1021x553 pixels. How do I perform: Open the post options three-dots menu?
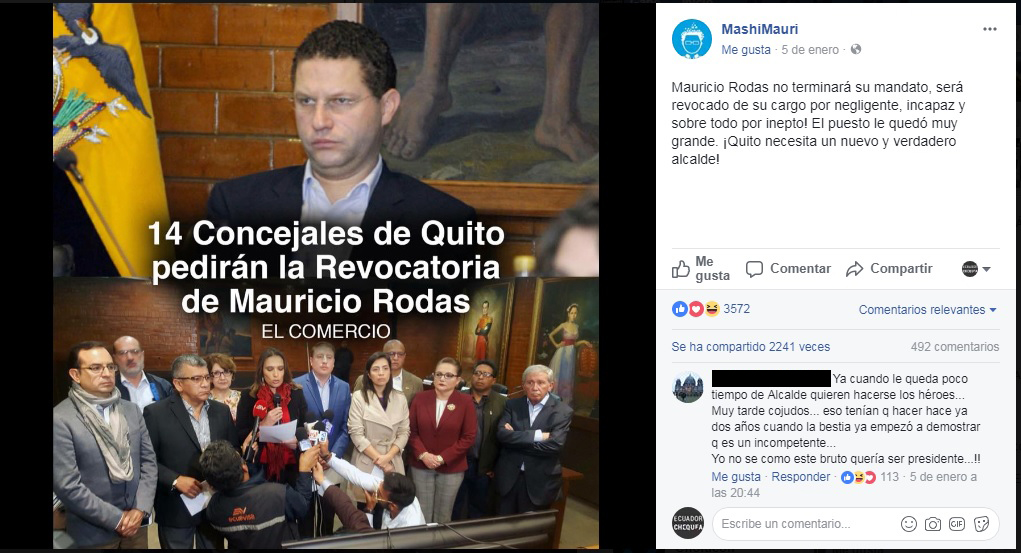[990, 29]
